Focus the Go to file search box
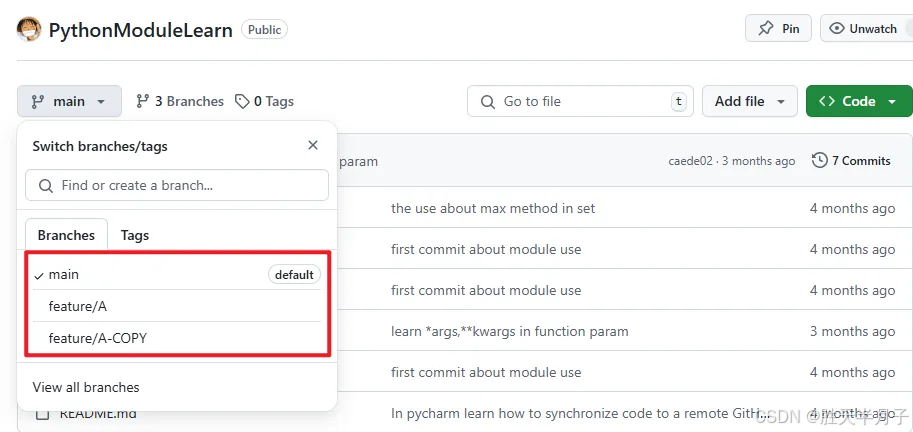 580,101
